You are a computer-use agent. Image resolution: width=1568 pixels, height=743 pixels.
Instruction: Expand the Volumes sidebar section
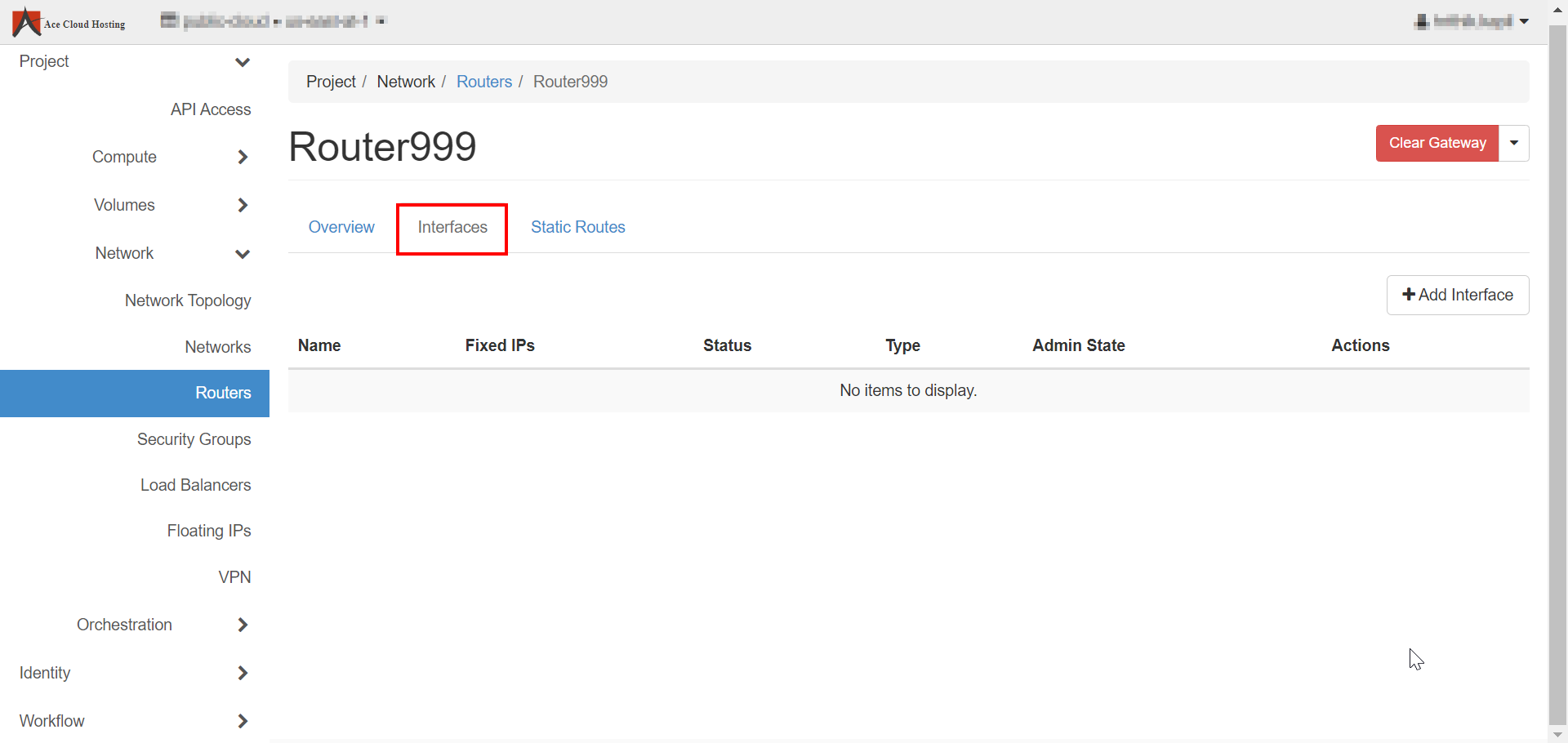[242, 205]
